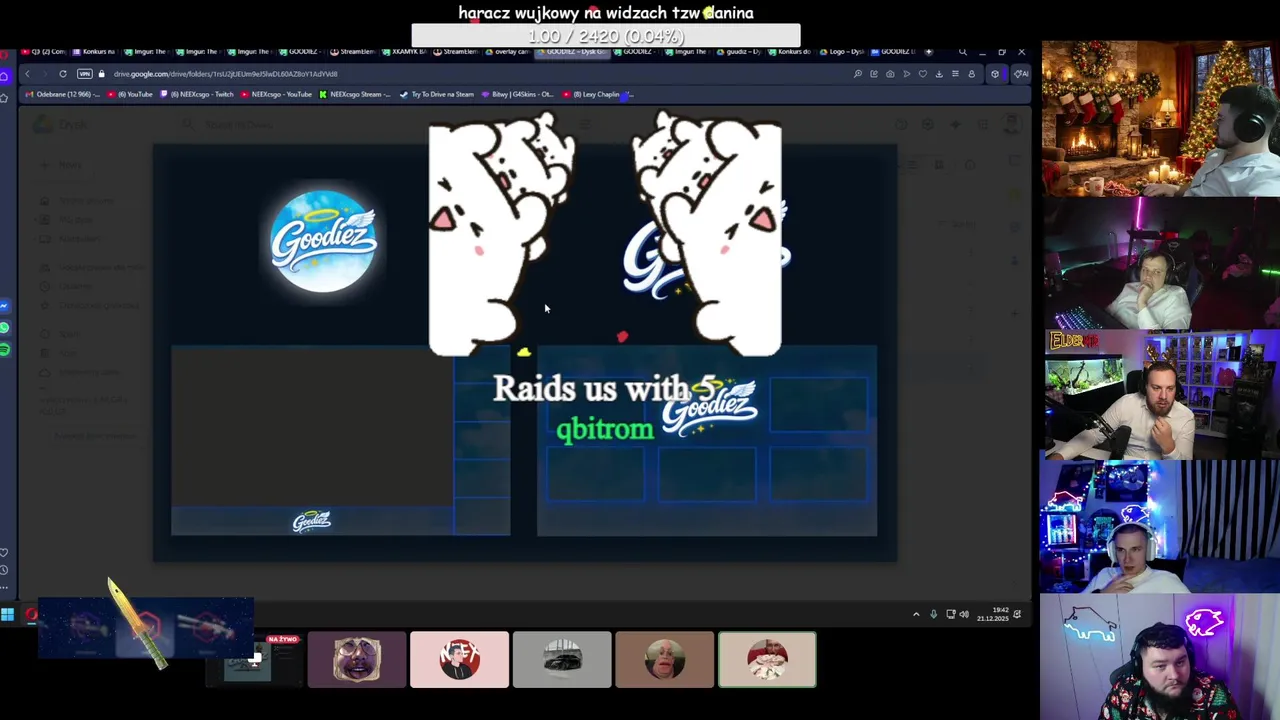The image size is (1280, 720).
Task: Open the history clock icon in sidebar
Action: (5, 569)
